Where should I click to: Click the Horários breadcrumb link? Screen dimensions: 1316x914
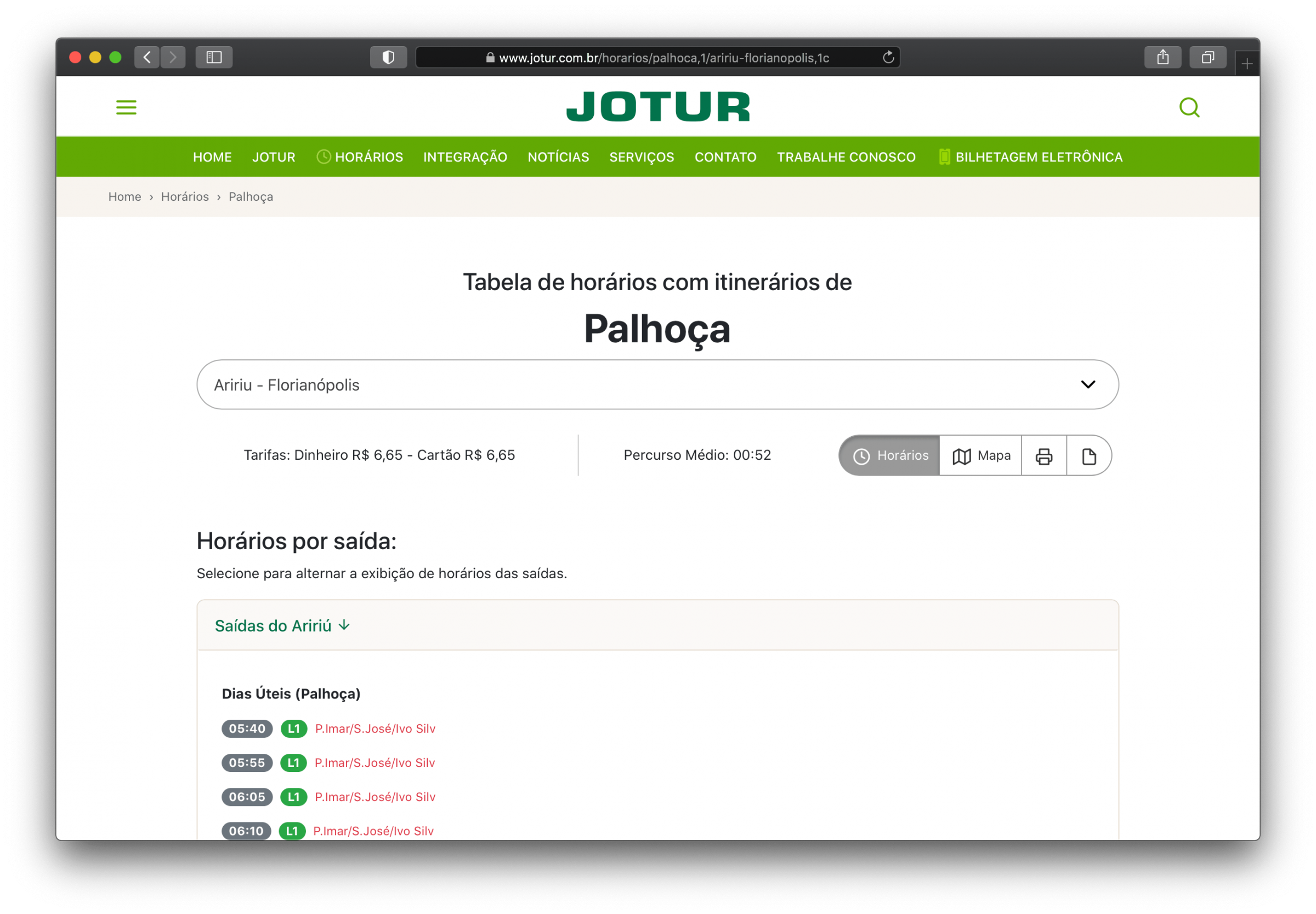pyautogui.click(x=185, y=196)
